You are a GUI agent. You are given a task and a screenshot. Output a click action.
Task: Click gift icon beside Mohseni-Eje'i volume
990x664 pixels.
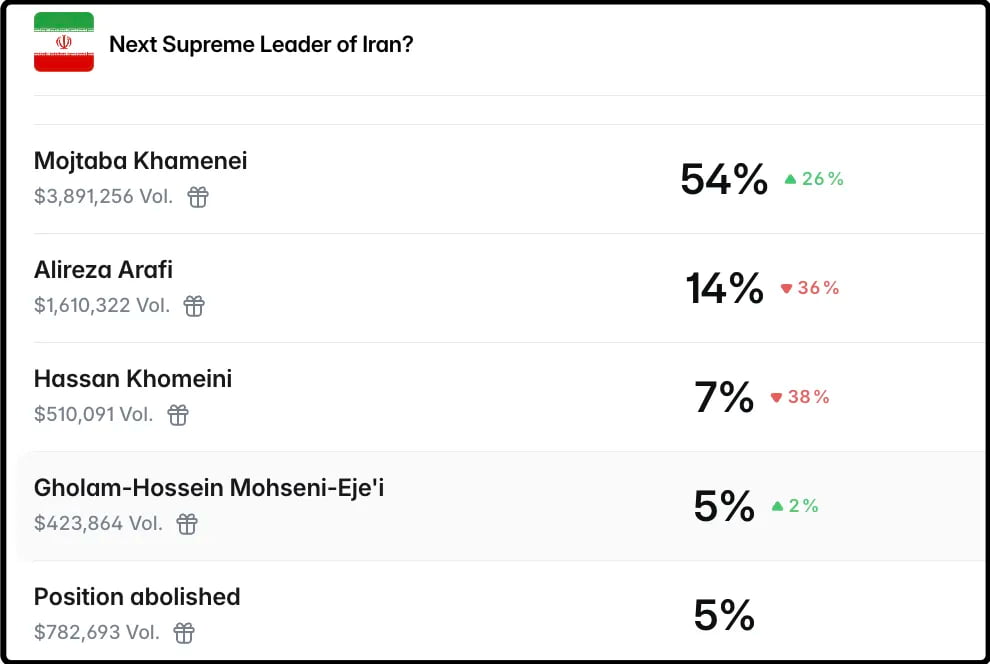click(187, 524)
